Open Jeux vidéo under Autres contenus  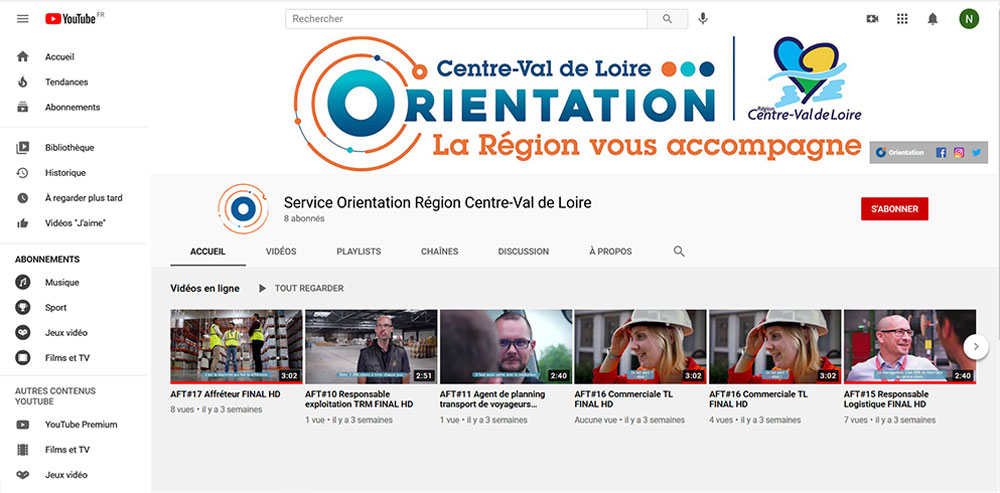pos(73,475)
